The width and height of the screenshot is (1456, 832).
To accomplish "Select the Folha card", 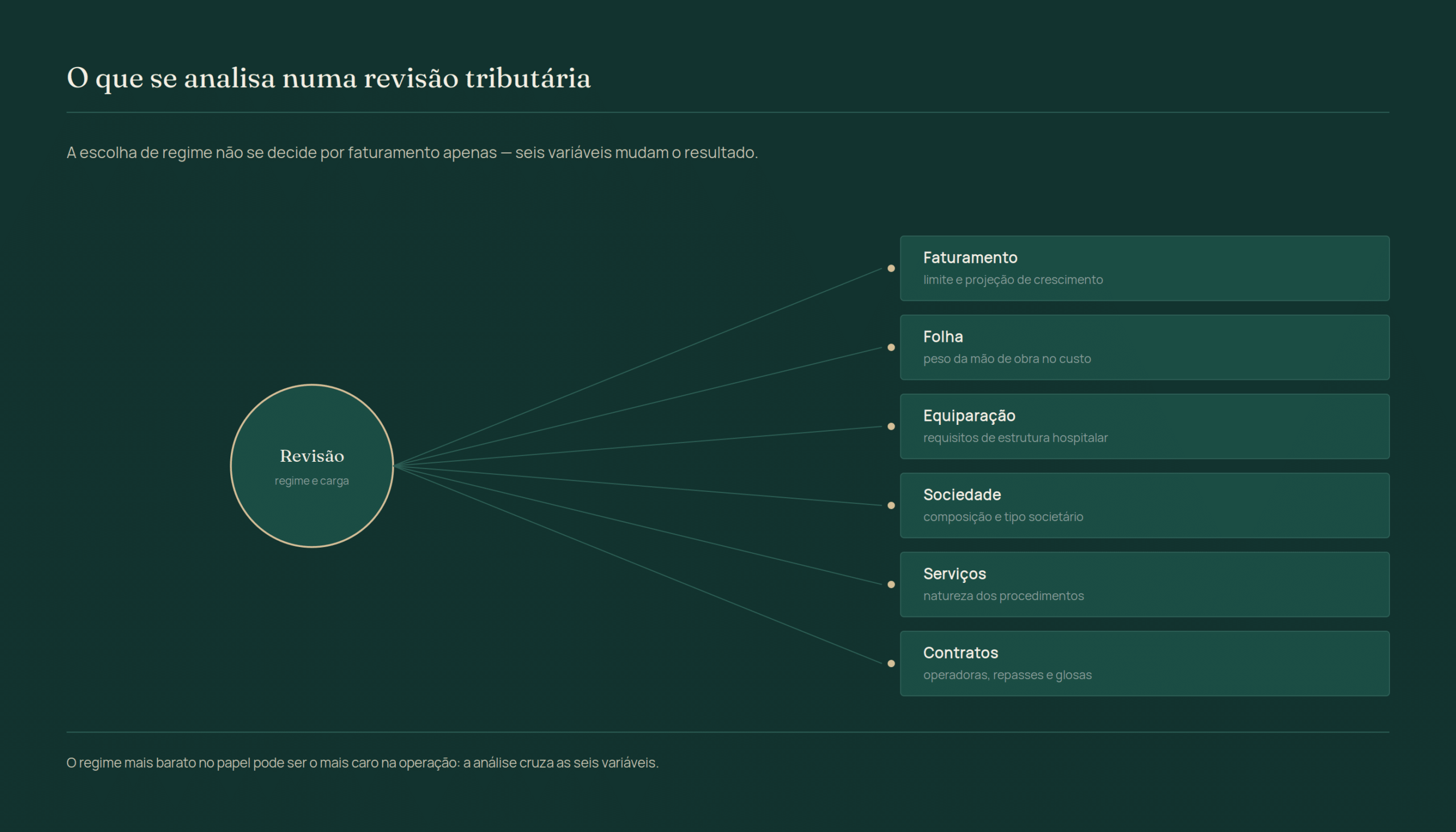I will (x=1144, y=347).
